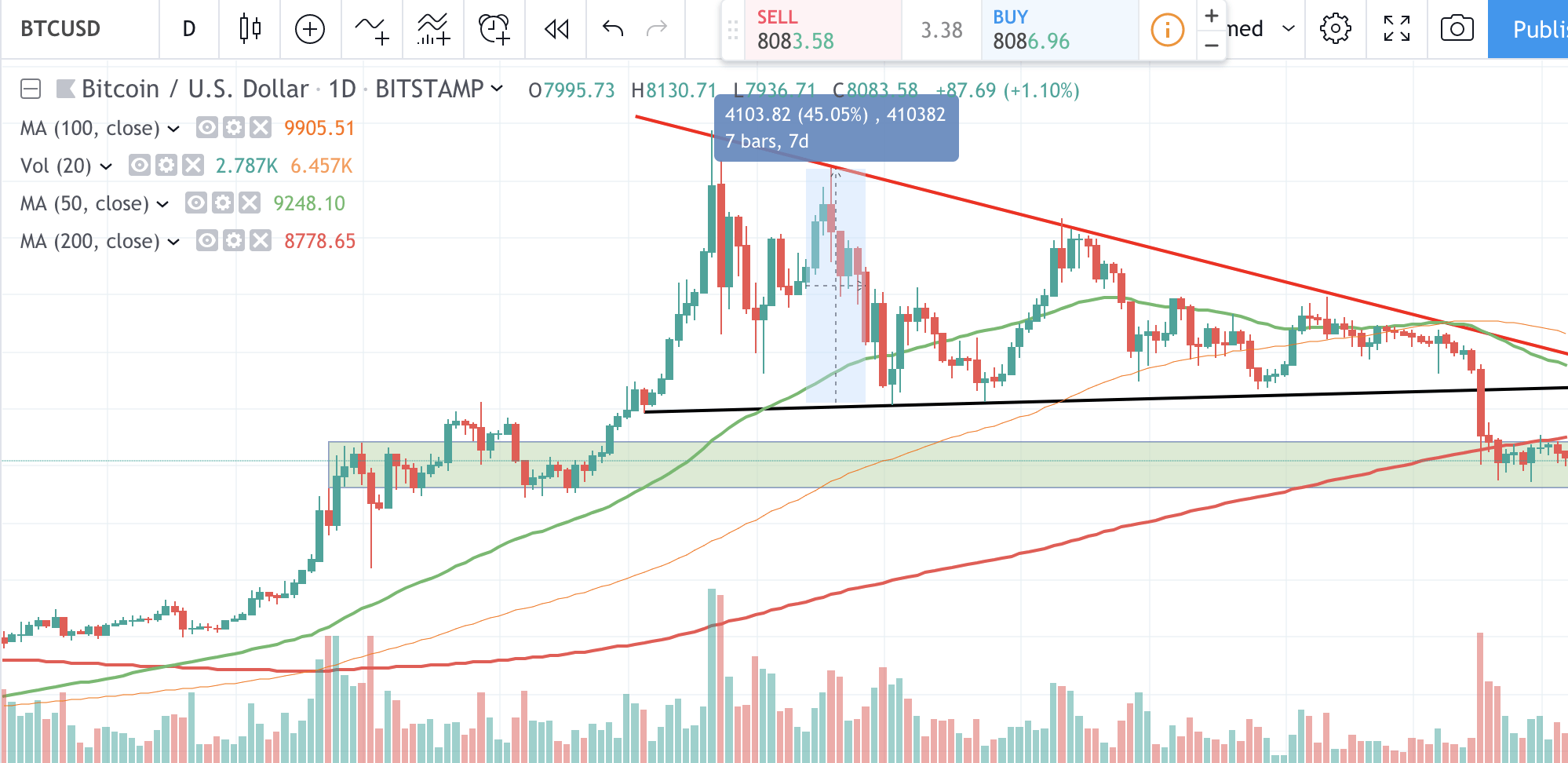Start bar replay with rewind icon

556,29
